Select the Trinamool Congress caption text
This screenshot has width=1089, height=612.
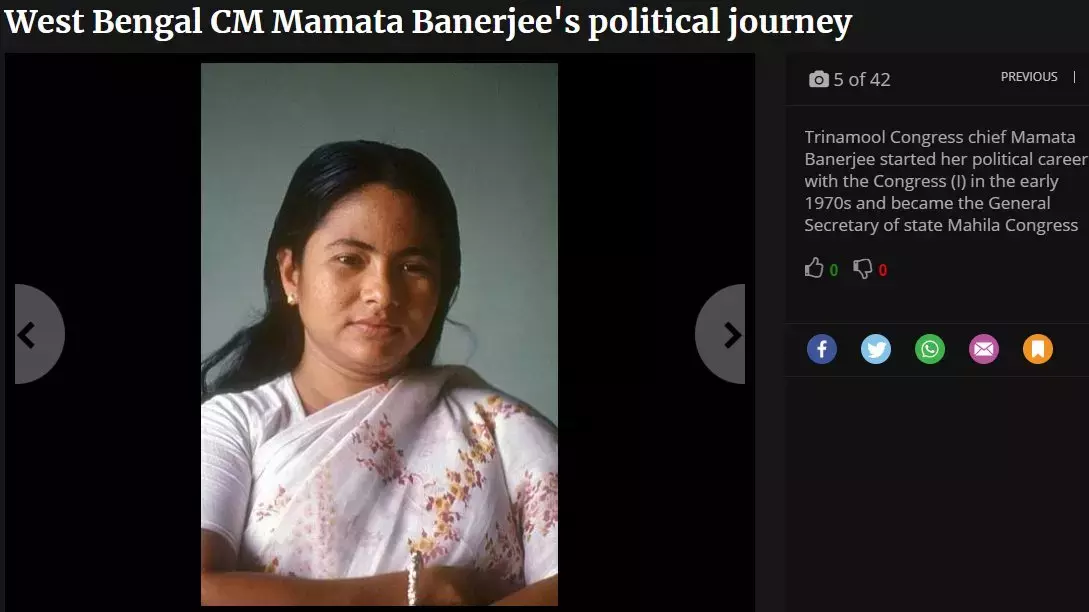[945, 181]
